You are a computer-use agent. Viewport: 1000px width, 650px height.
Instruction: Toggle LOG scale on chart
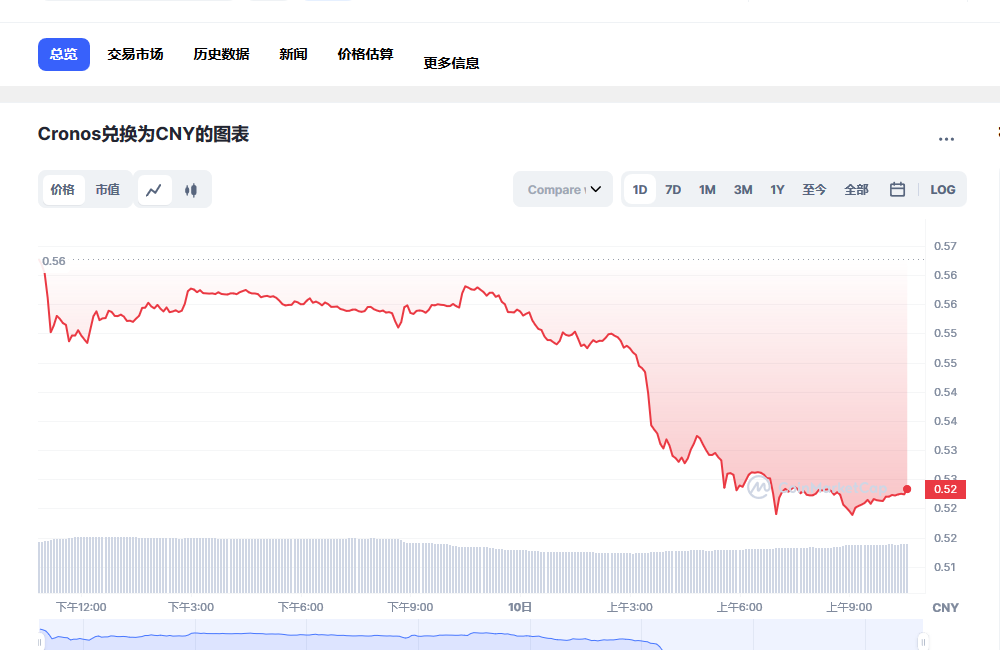point(942,189)
